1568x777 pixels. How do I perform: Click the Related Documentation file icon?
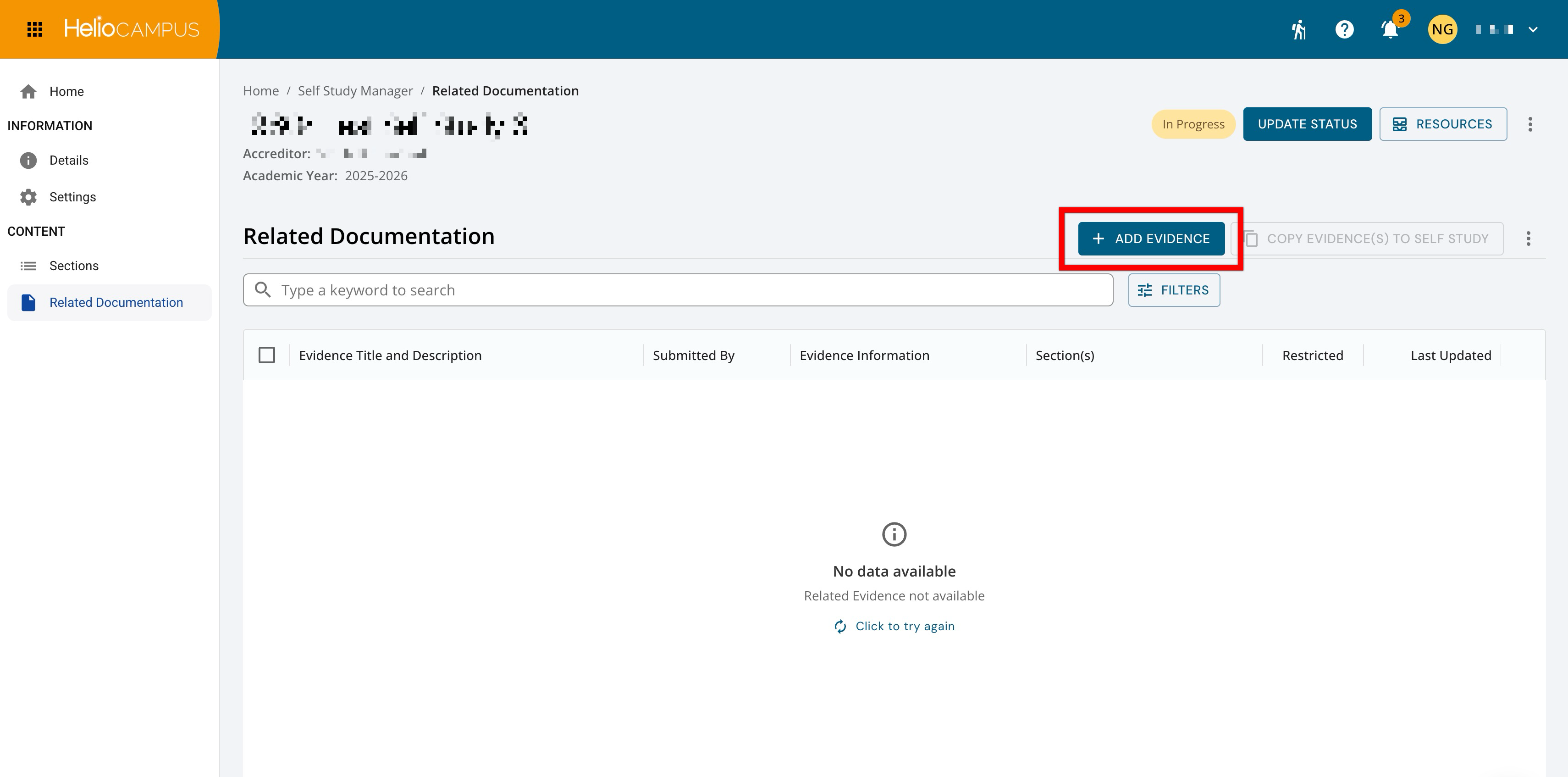tap(28, 303)
